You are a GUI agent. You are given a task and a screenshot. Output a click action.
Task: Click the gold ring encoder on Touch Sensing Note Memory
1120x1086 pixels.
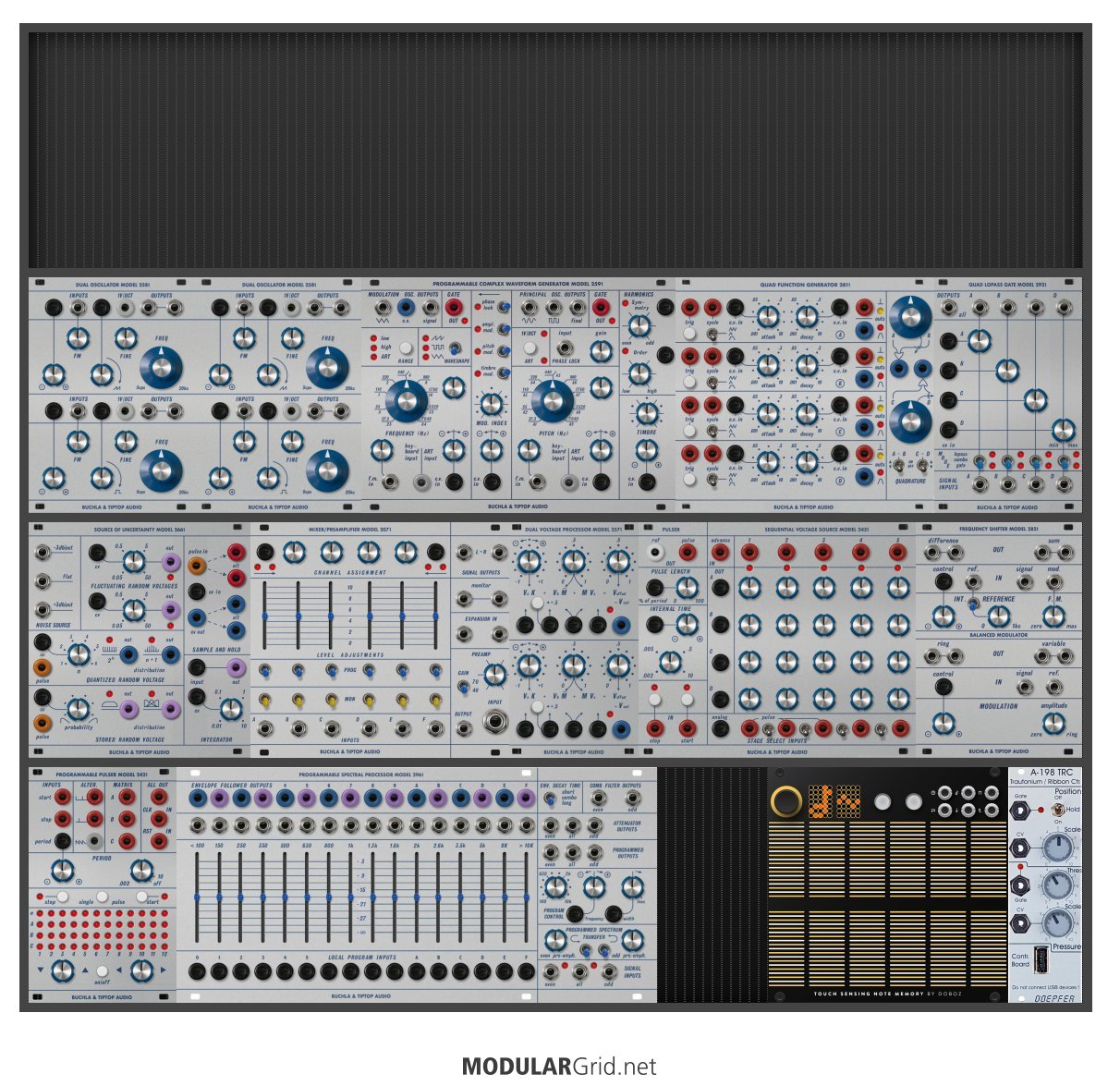pyautogui.click(x=787, y=801)
